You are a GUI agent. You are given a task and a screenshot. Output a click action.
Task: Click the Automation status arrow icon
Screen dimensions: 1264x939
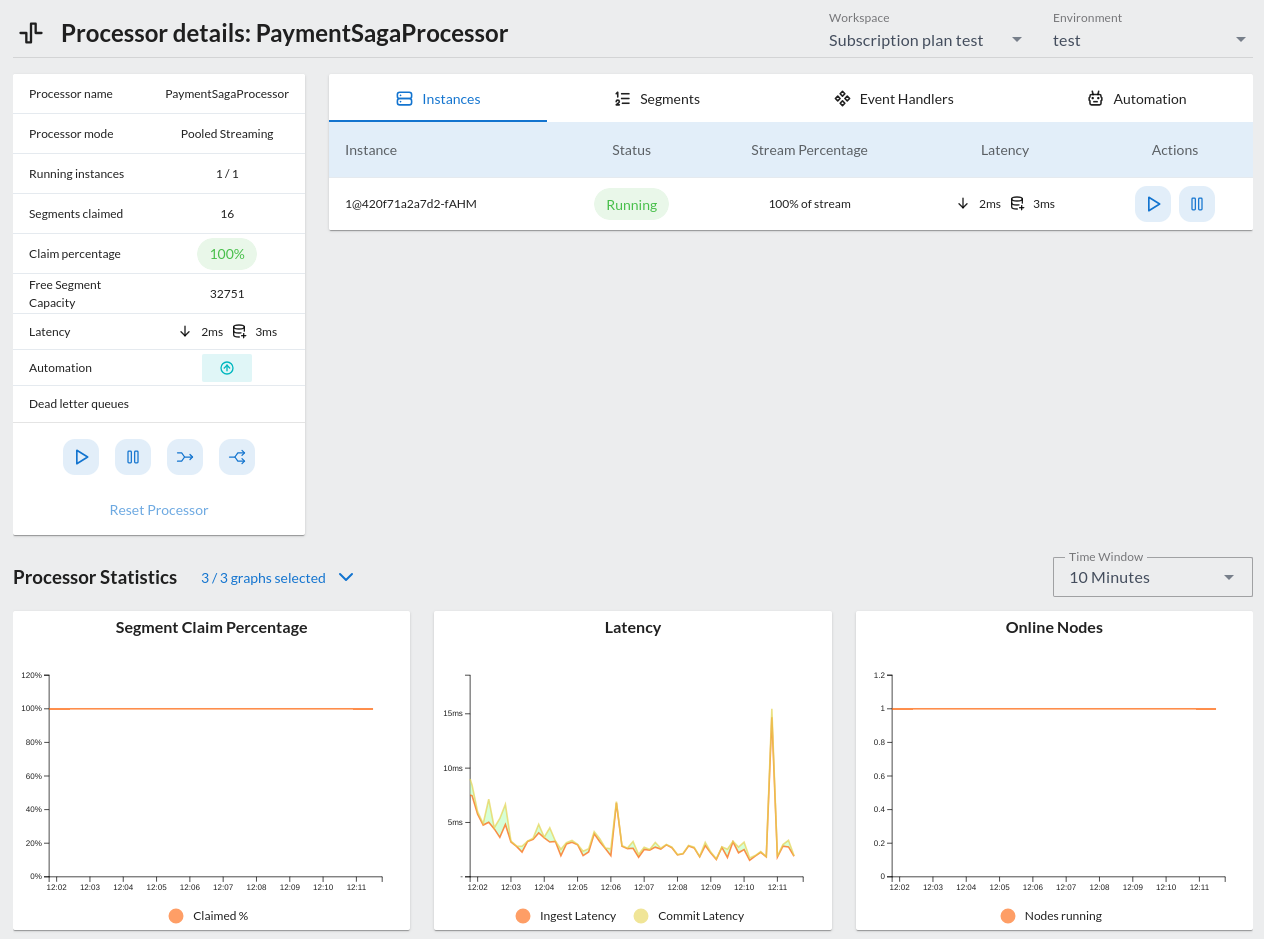point(227,368)
